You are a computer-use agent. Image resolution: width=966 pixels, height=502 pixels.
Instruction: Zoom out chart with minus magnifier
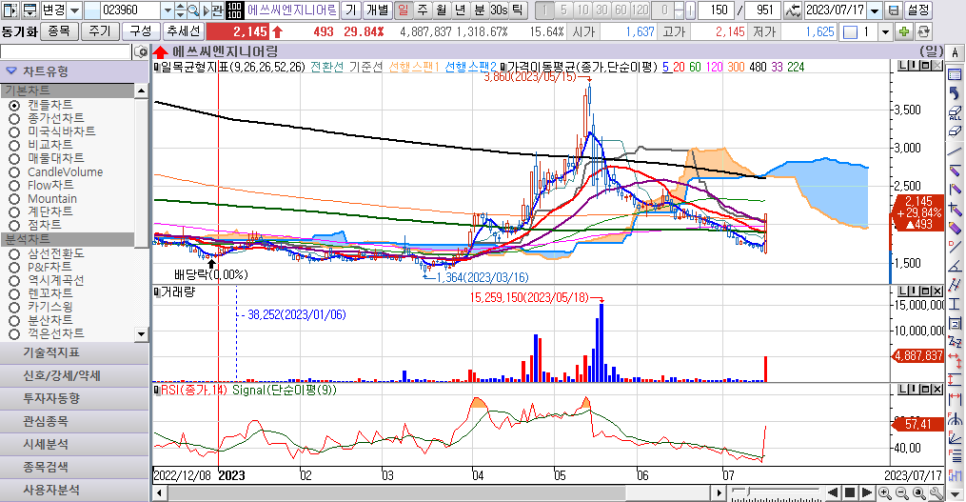pos(902,493)
